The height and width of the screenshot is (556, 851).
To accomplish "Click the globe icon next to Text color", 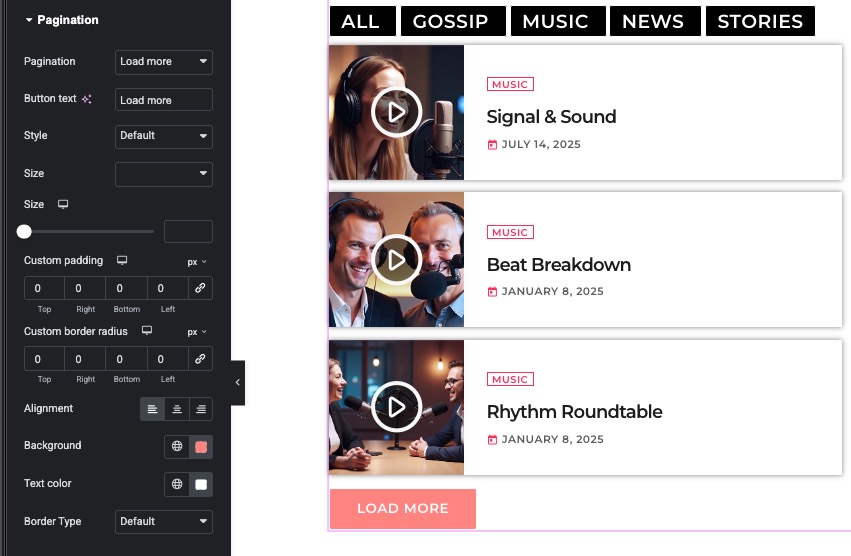I will (x=177, y=484).
